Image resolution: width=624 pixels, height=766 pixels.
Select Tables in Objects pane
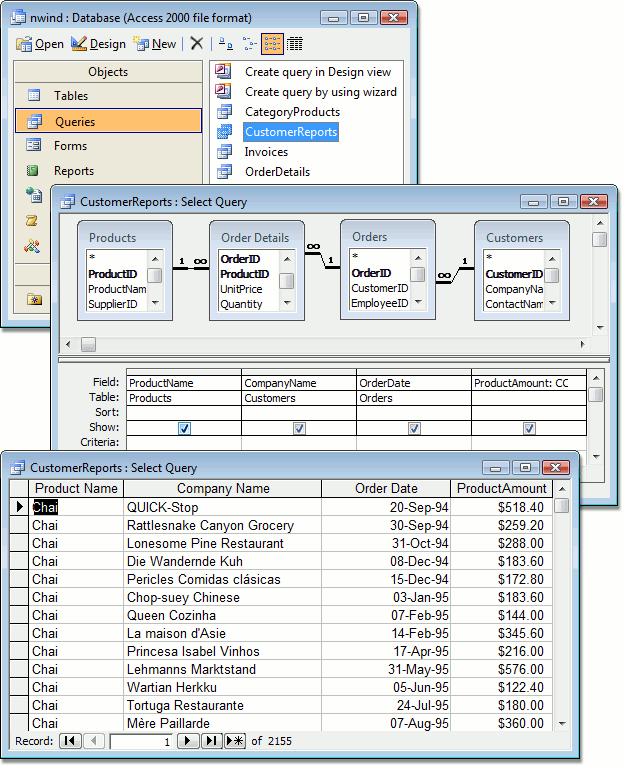point(108,96)
